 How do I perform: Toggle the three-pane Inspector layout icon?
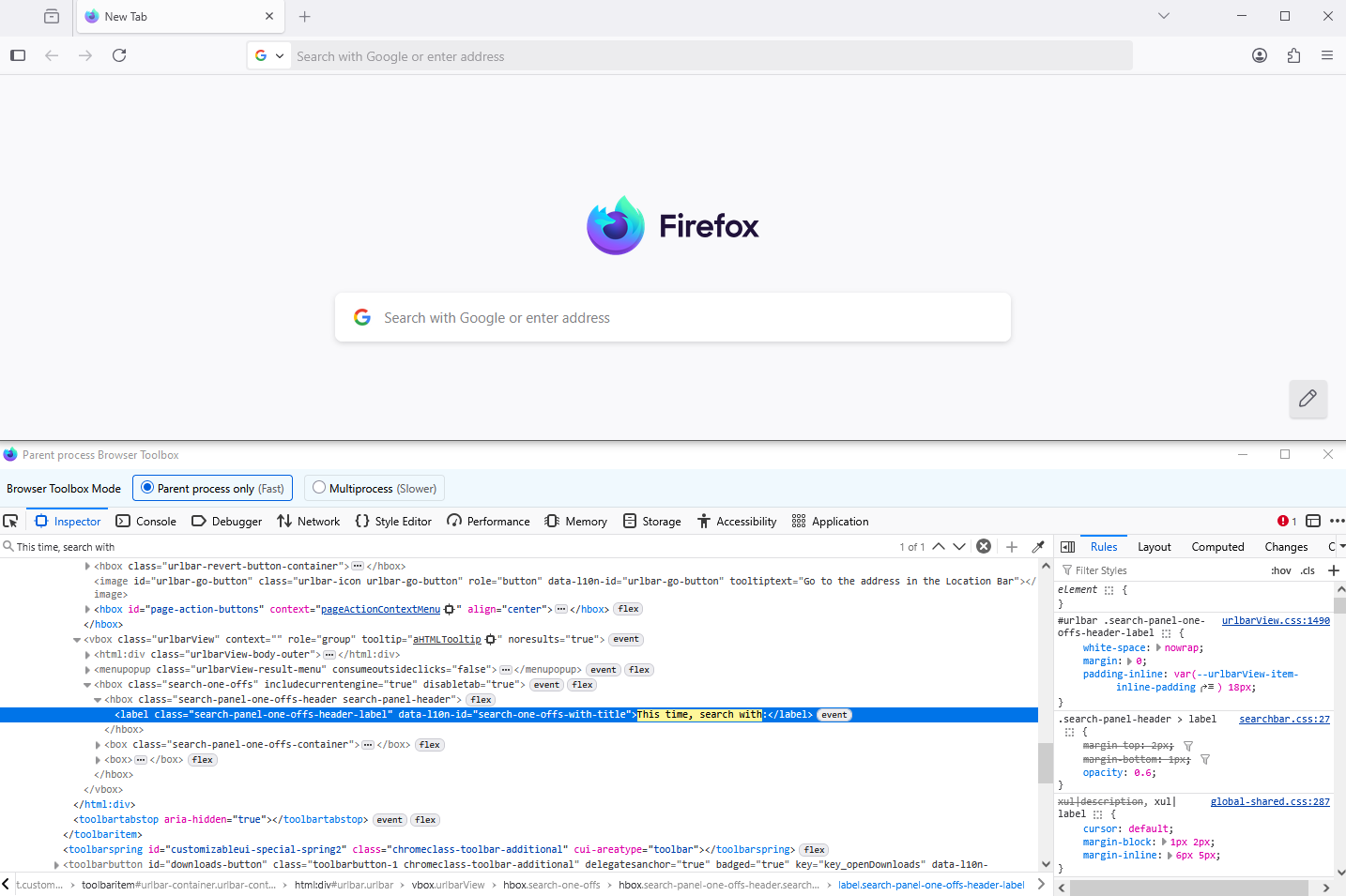pos(1067,546)
